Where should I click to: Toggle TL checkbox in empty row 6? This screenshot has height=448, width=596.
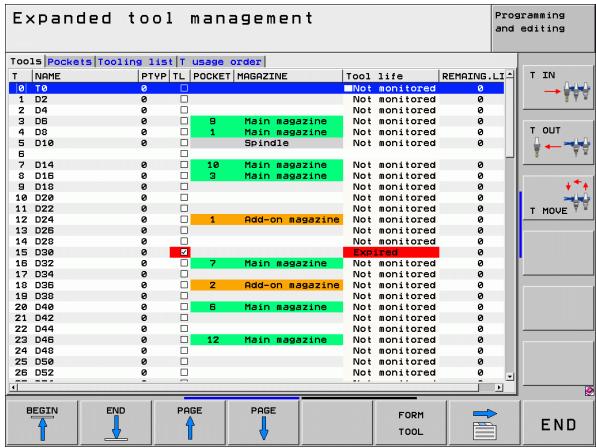click(184, 154)
